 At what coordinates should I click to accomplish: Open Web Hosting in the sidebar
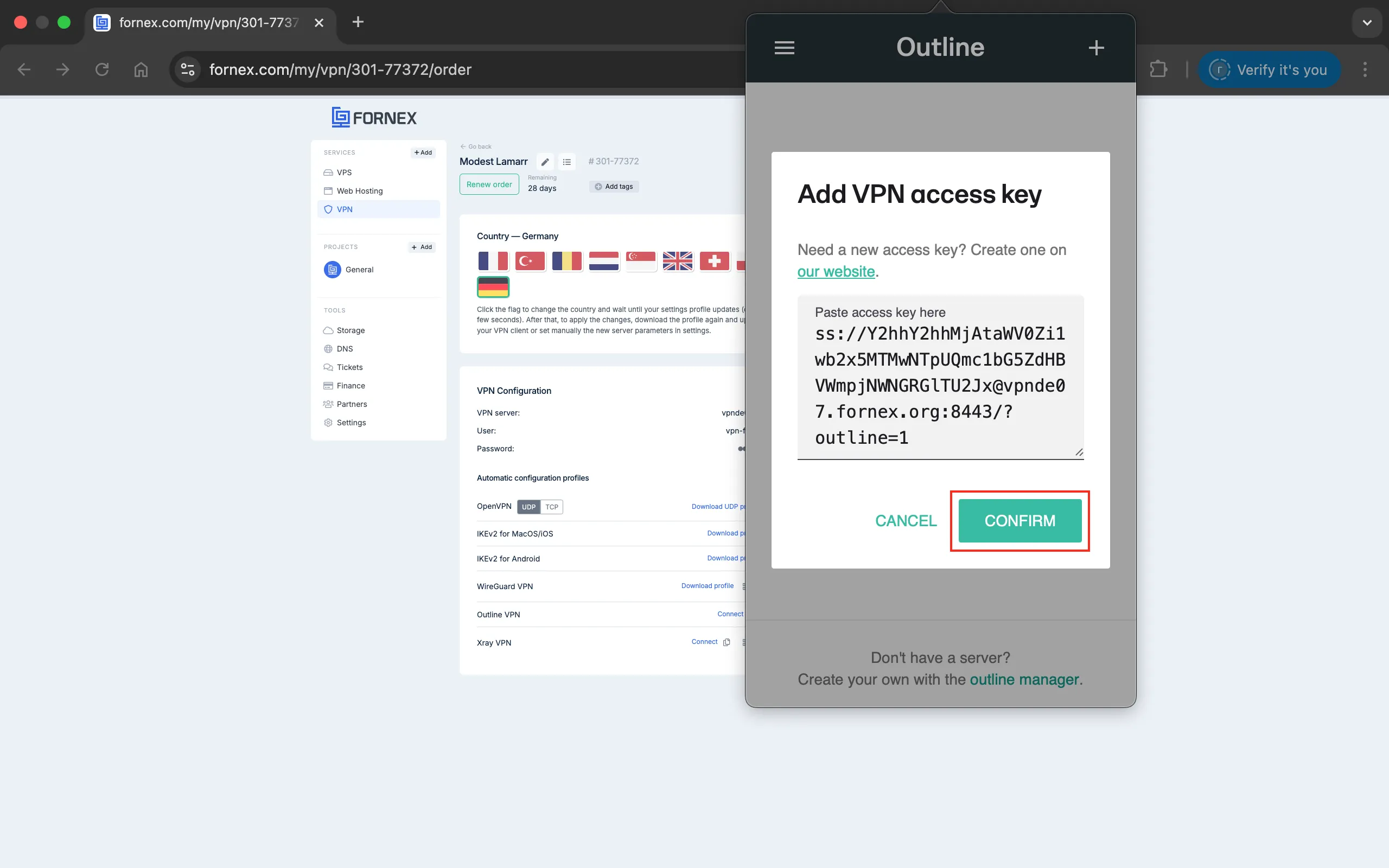coord(360,190)
